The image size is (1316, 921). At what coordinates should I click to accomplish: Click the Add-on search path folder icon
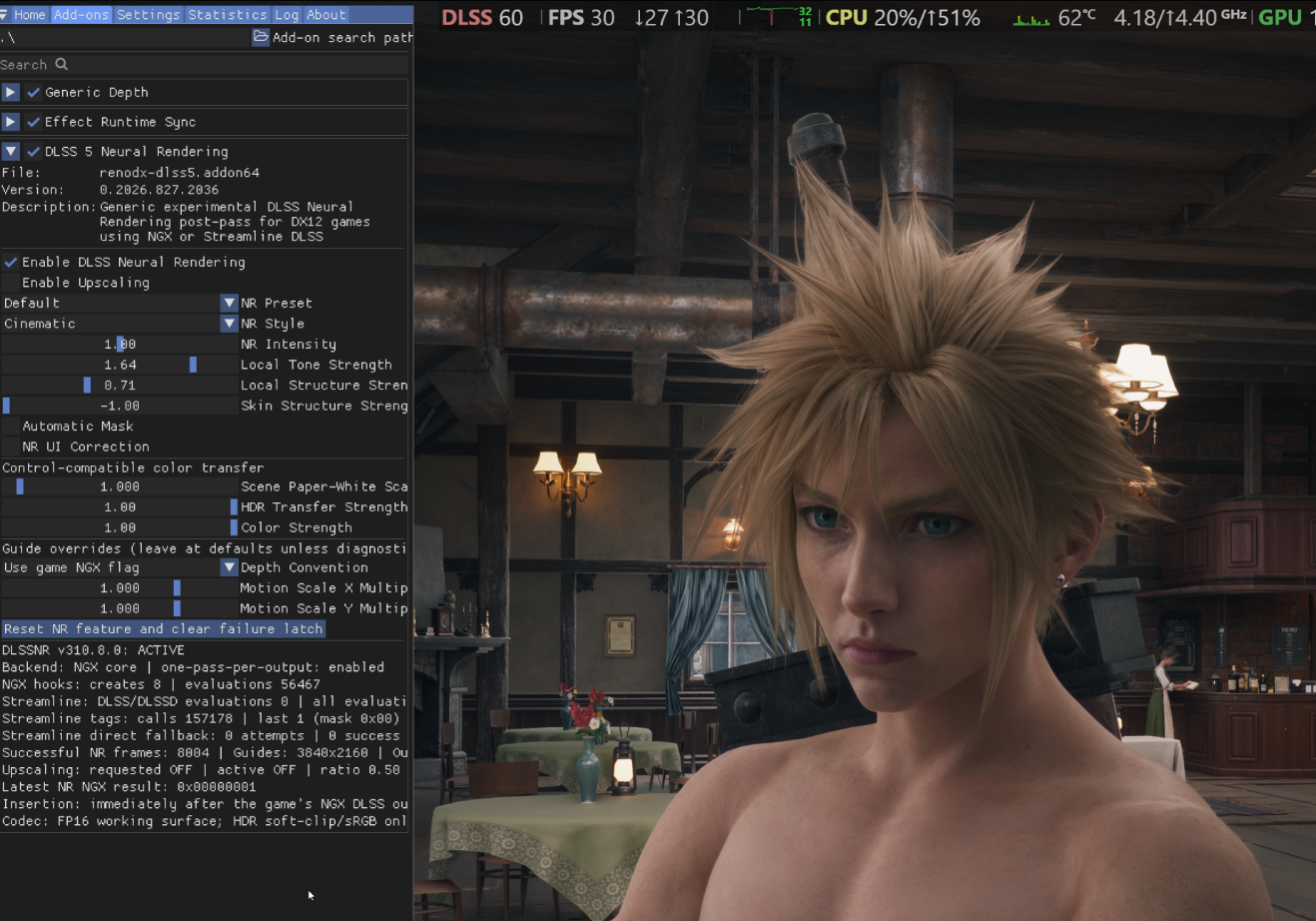(x=261, y=37)
